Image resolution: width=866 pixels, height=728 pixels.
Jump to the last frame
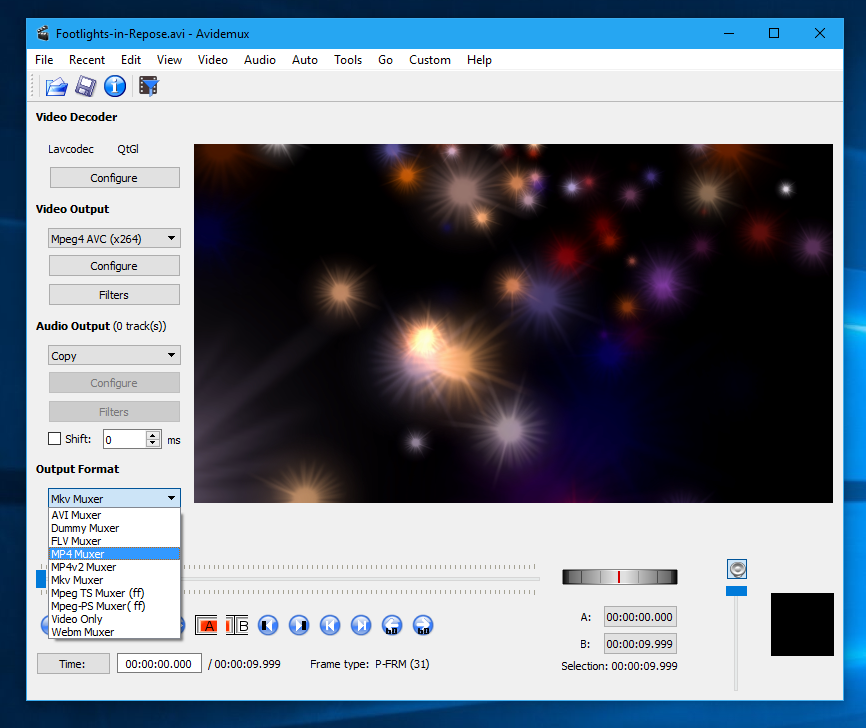pyautogui.click(x=361, y=626)
